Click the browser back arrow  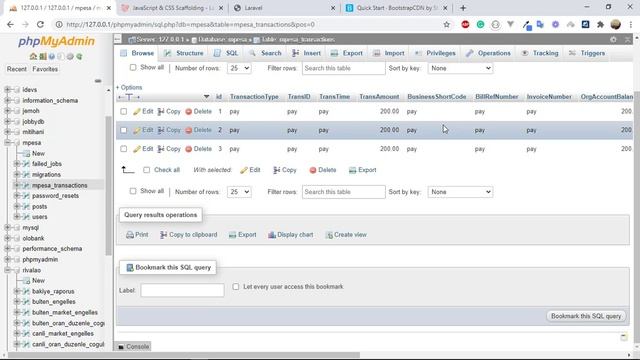click(x=10, y=24)
